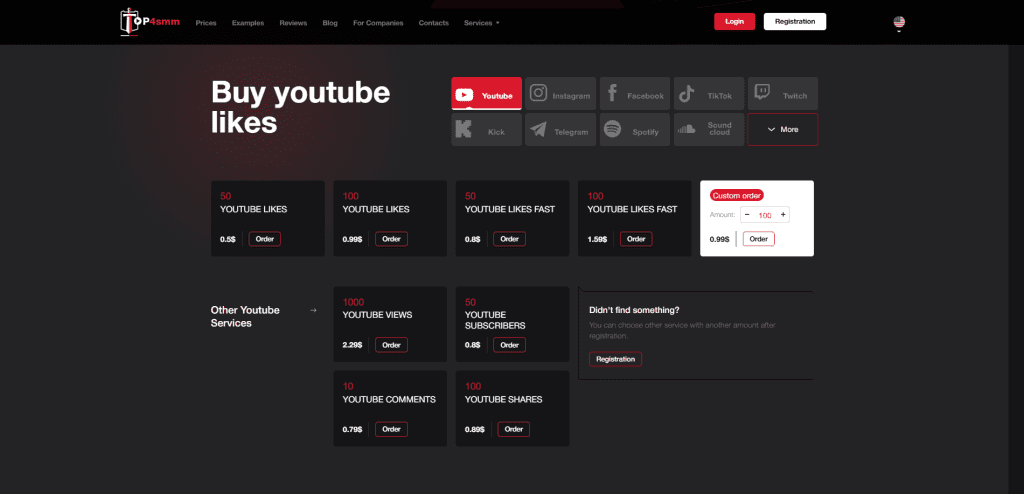Click the 2.29$ price on Youtube Views

(x=352, y=345)
